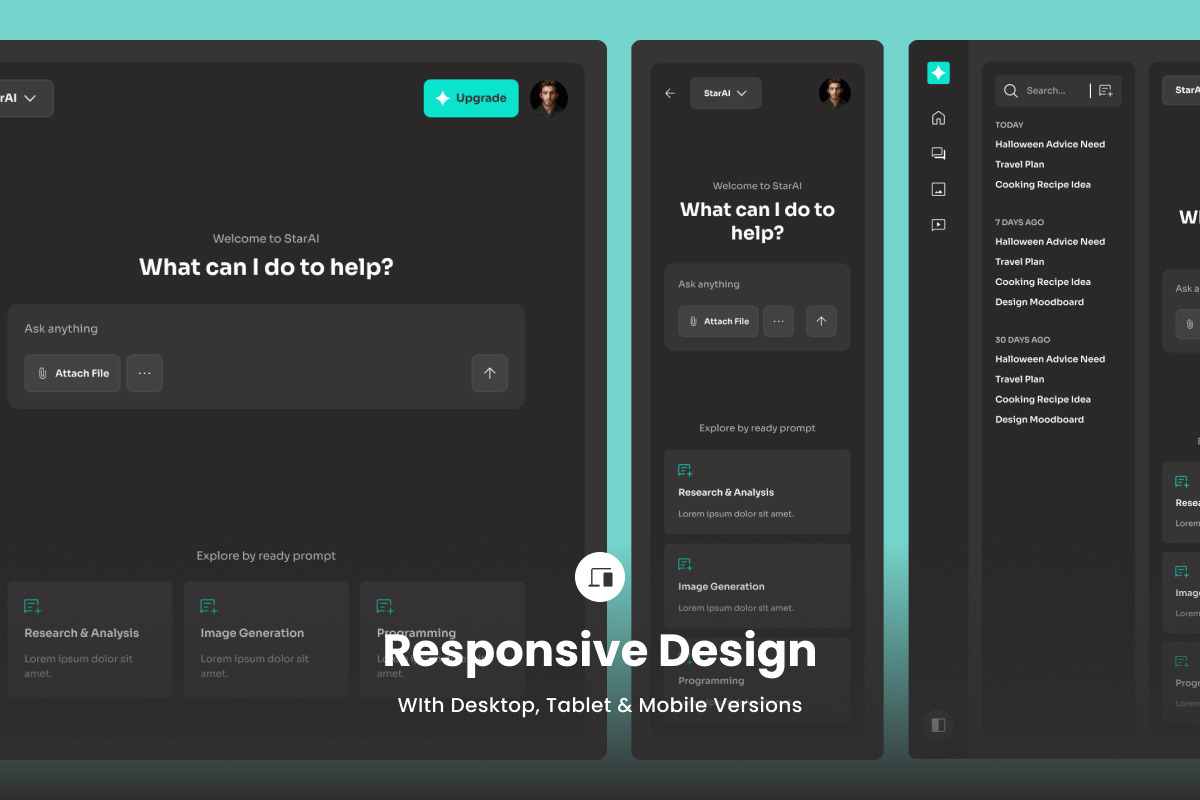Open Cooking Recipe Idea under 30 Days Ago

(1043, 399)
